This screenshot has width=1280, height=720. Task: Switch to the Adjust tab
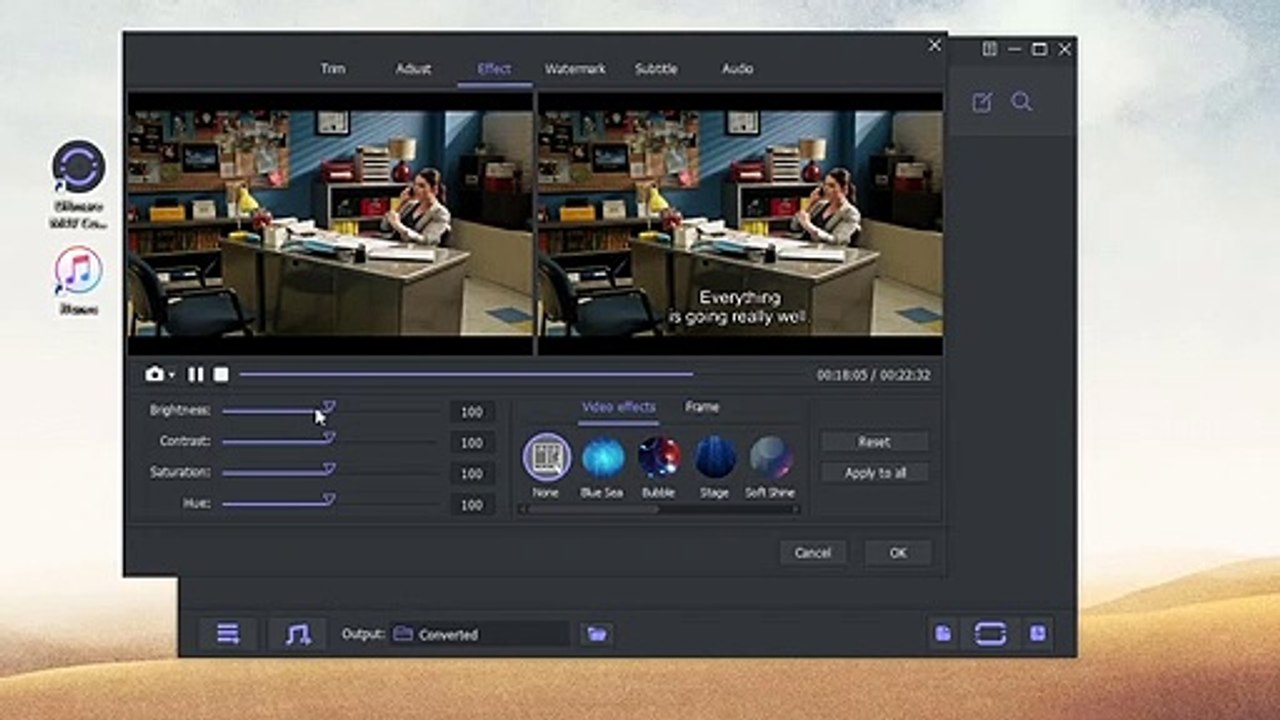click(413, 69)
